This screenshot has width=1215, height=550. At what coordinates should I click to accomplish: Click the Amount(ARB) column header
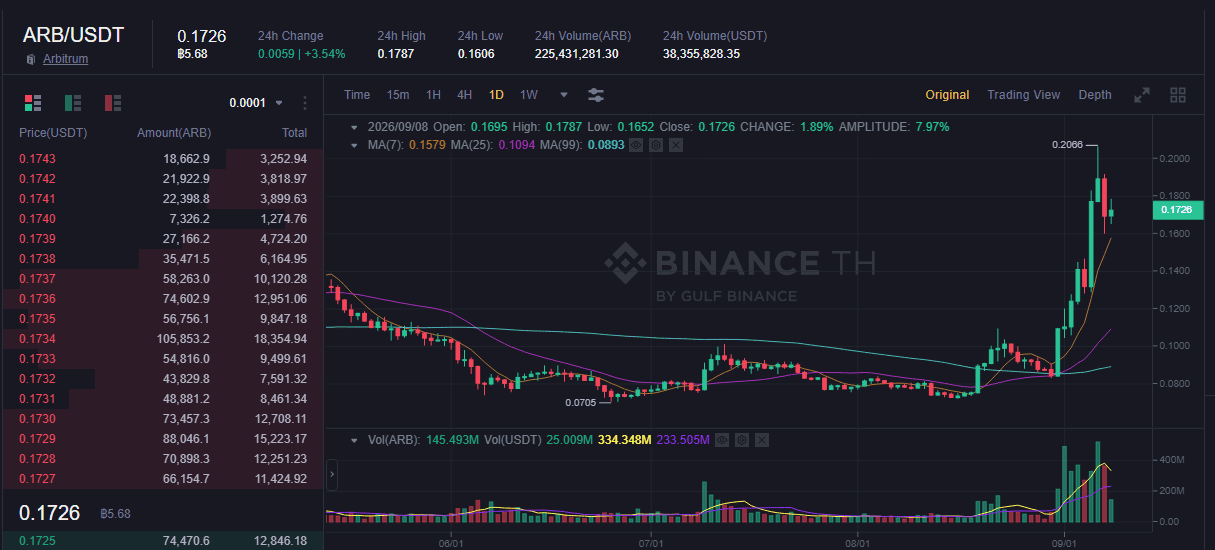pyautogui.click(x=174, y=133)
